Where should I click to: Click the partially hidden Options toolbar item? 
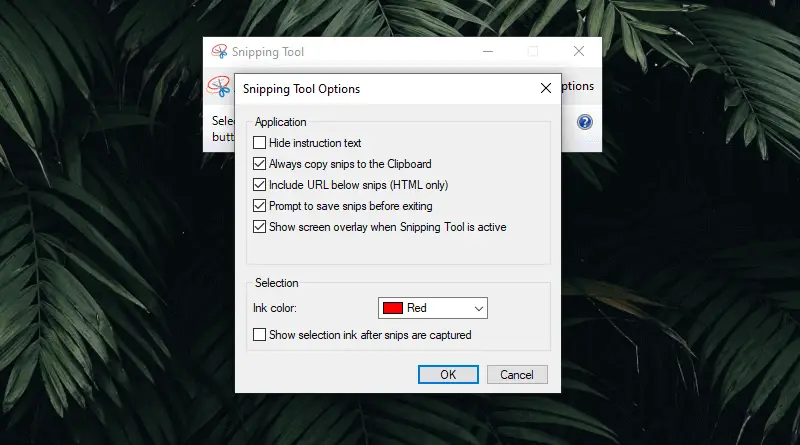pyautogui.click(x=578, y=86)
